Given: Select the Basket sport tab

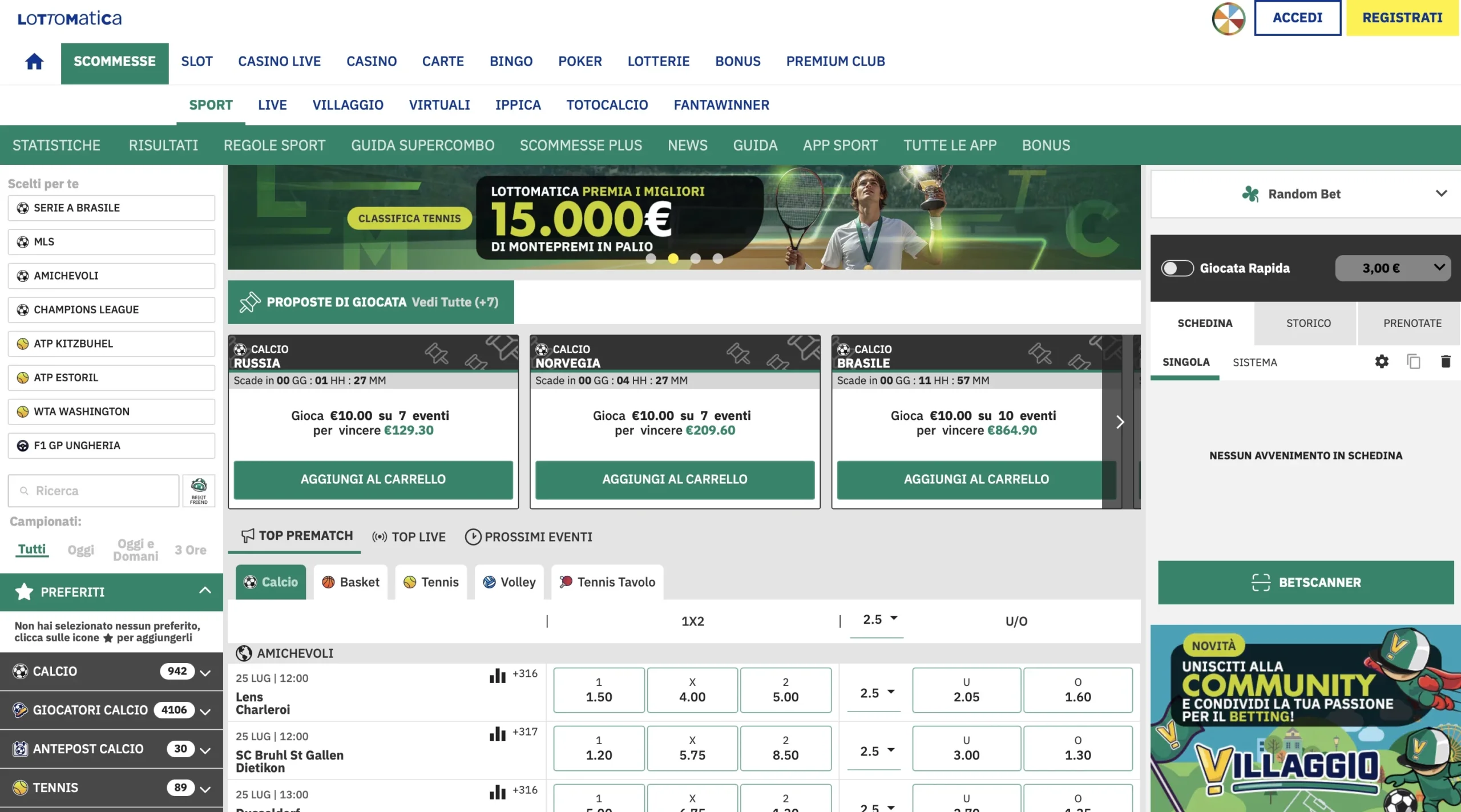Looking at the screenshot, I should click(x=350, y=582).
